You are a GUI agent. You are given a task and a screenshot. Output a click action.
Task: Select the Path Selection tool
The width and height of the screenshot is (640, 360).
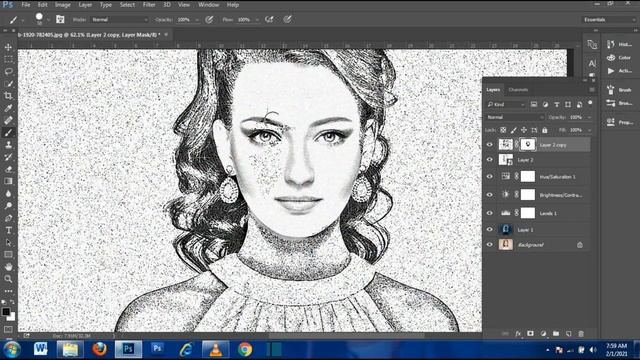[8, 242]
